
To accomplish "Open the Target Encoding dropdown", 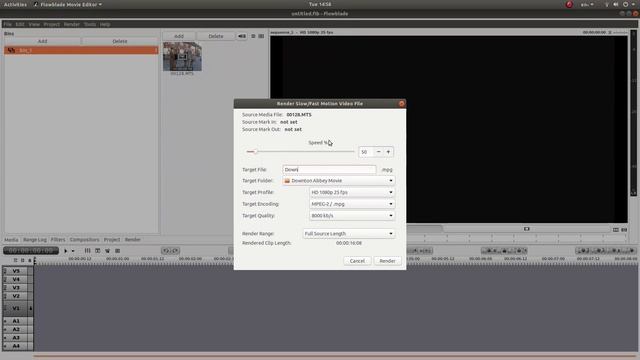I will (x=352, y=204).
